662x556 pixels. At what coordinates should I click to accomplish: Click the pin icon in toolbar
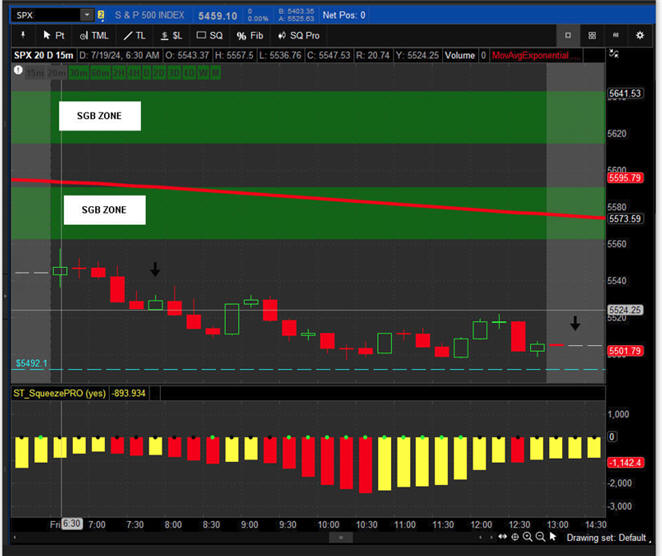(x=22, y=35)
